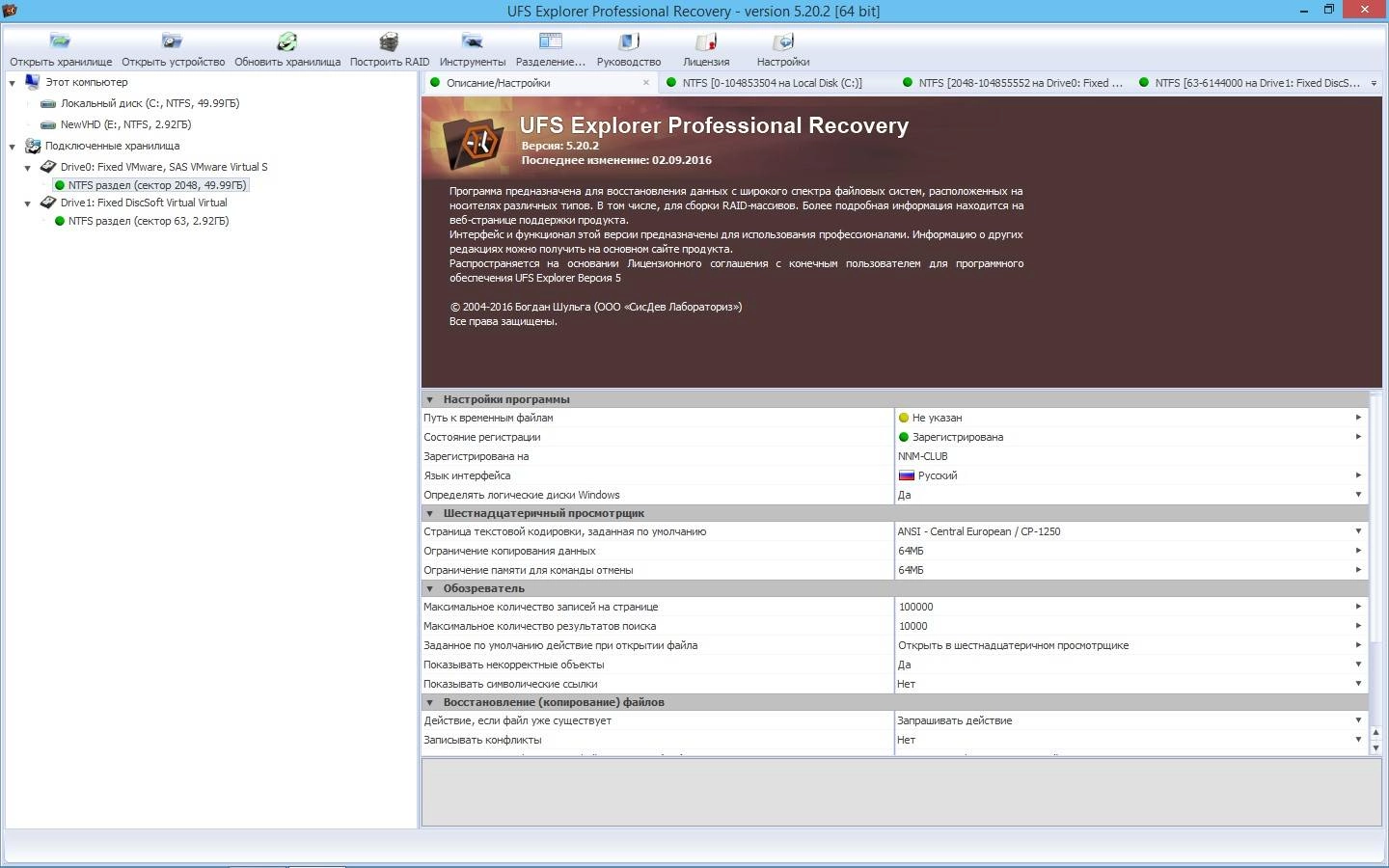Click the Локальный диск C: drive icon
1389x868 pixels.
coord(48,103)
